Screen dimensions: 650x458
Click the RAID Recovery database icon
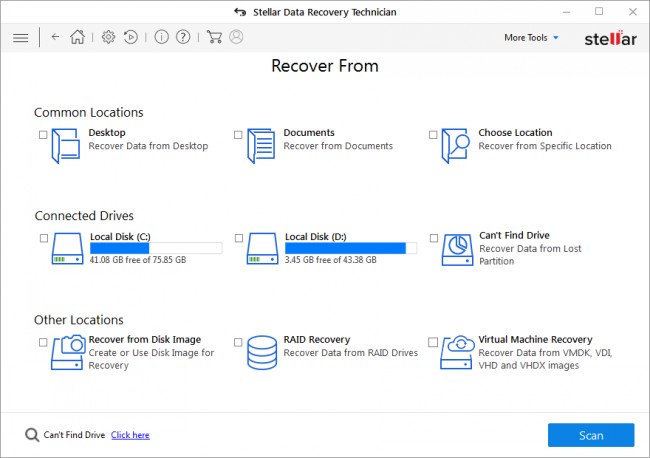(262, 352)
